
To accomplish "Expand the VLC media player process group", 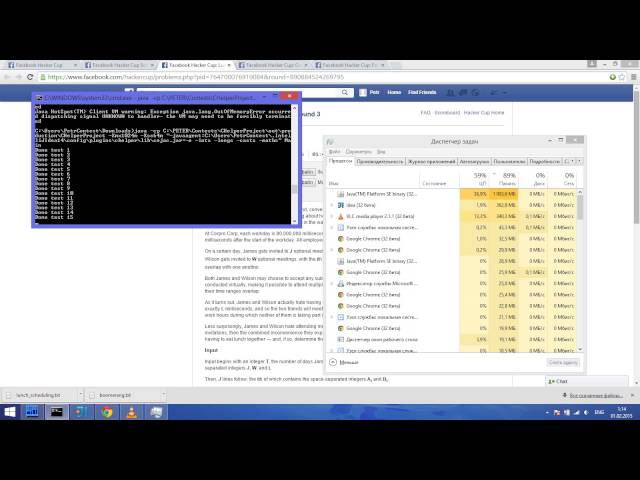I will point(332,216).
